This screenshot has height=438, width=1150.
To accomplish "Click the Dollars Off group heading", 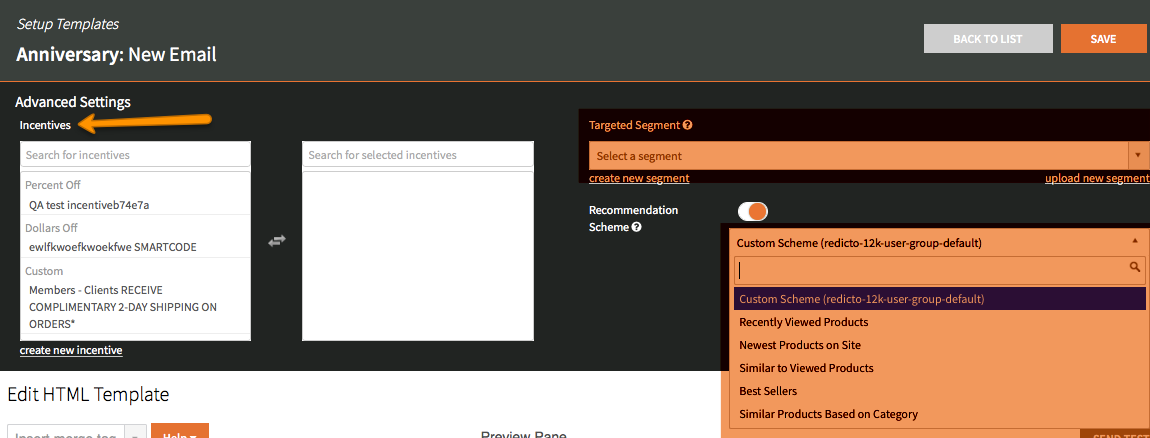I will point(51,228).
